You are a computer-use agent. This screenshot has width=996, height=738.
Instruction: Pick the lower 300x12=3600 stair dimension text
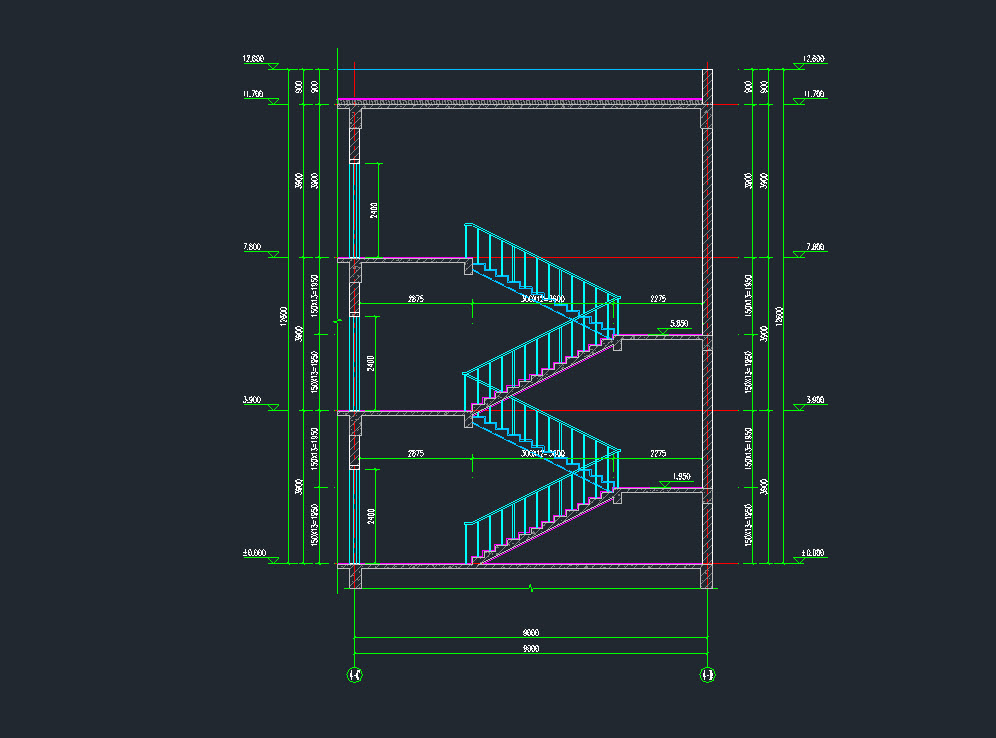point(543,453)
